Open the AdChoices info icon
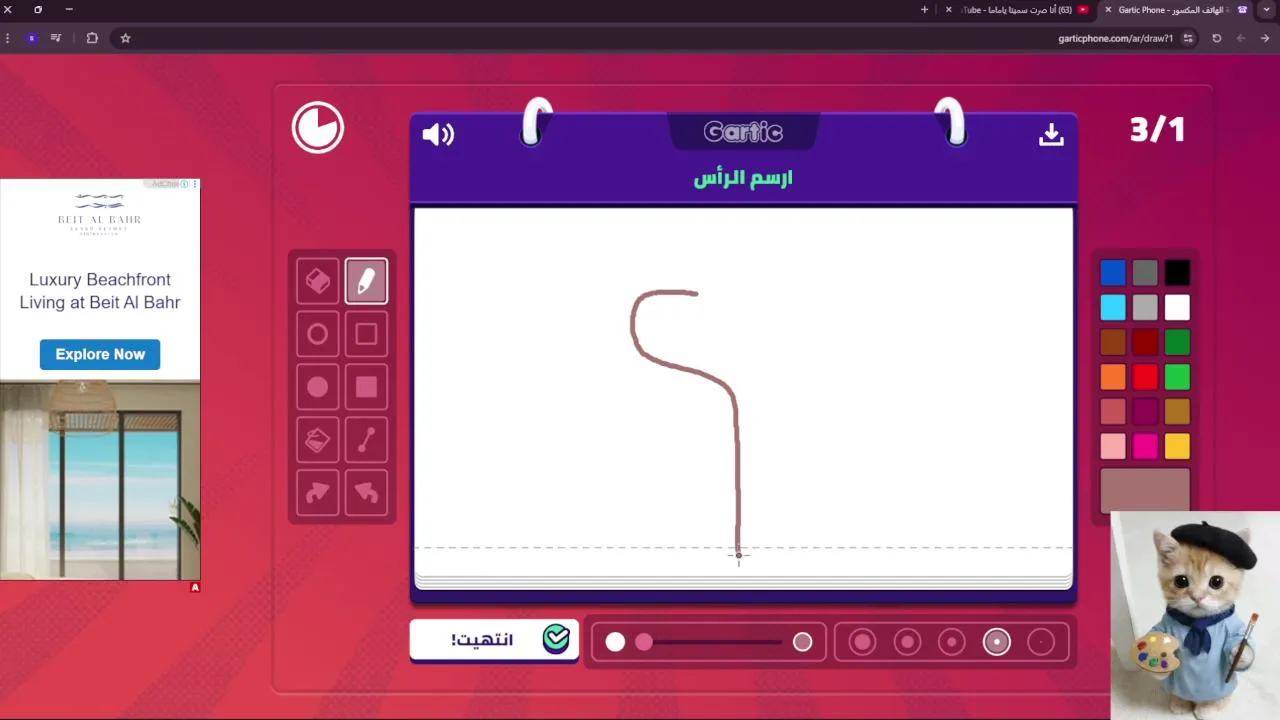Viewport: 1280px width, 720px height. click(x=184, y=184)
